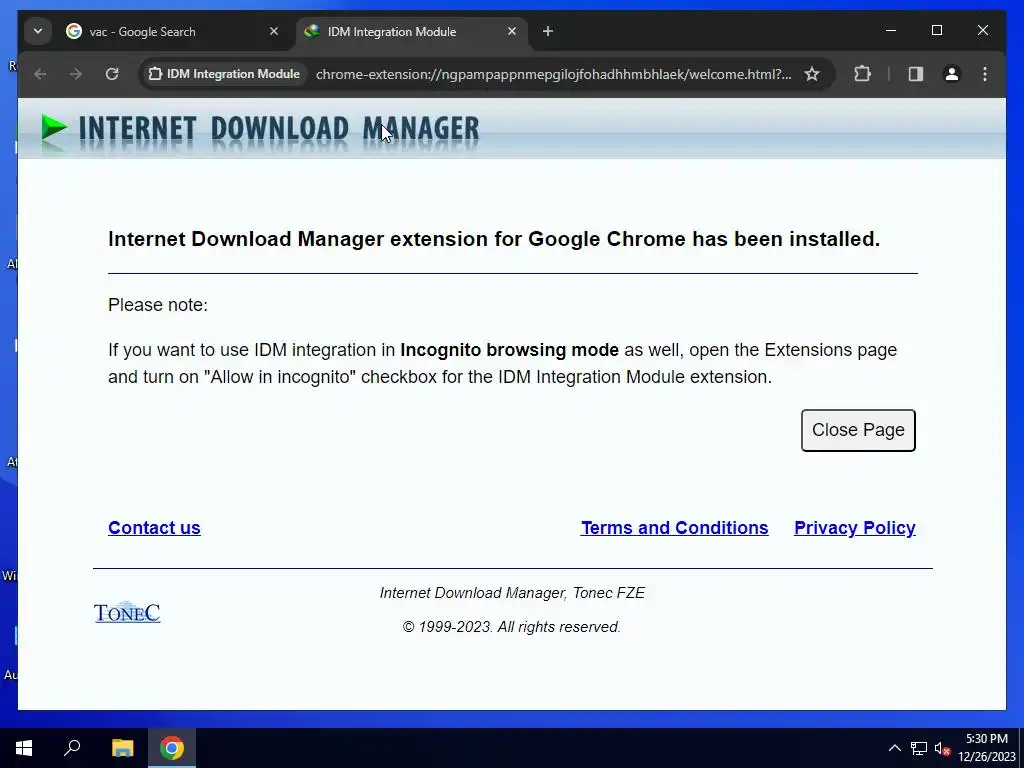The width and height of the screenshot is (1024, 768).
Task: Click the 'Please note:' text
Action: pyautogui.click(x=158, y=305)
